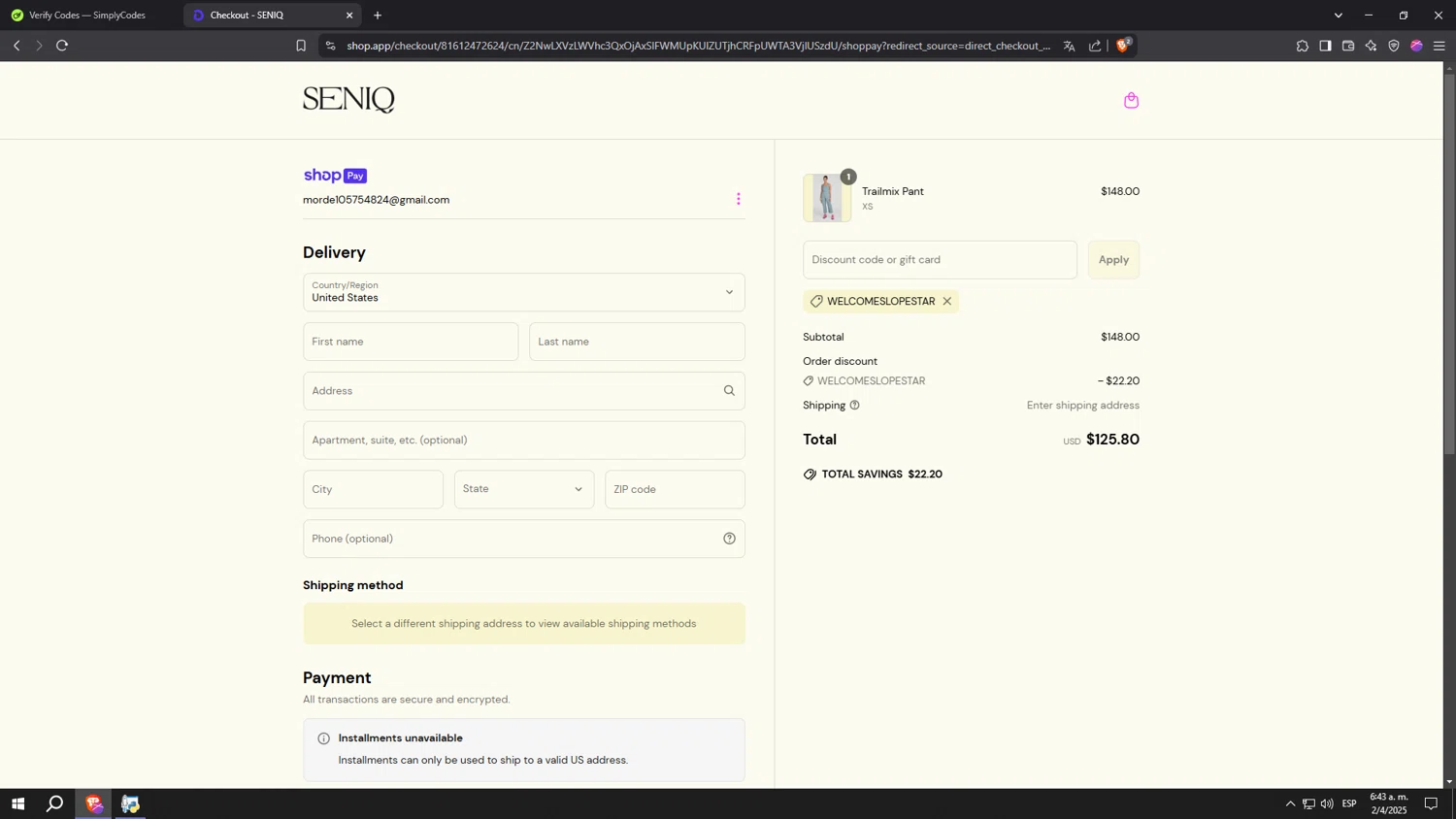Image resolution: width=1456 pixels, height=819 pixels.
Task: Click the morde105754824@gmail.com email text
Action: click(376, 200)
